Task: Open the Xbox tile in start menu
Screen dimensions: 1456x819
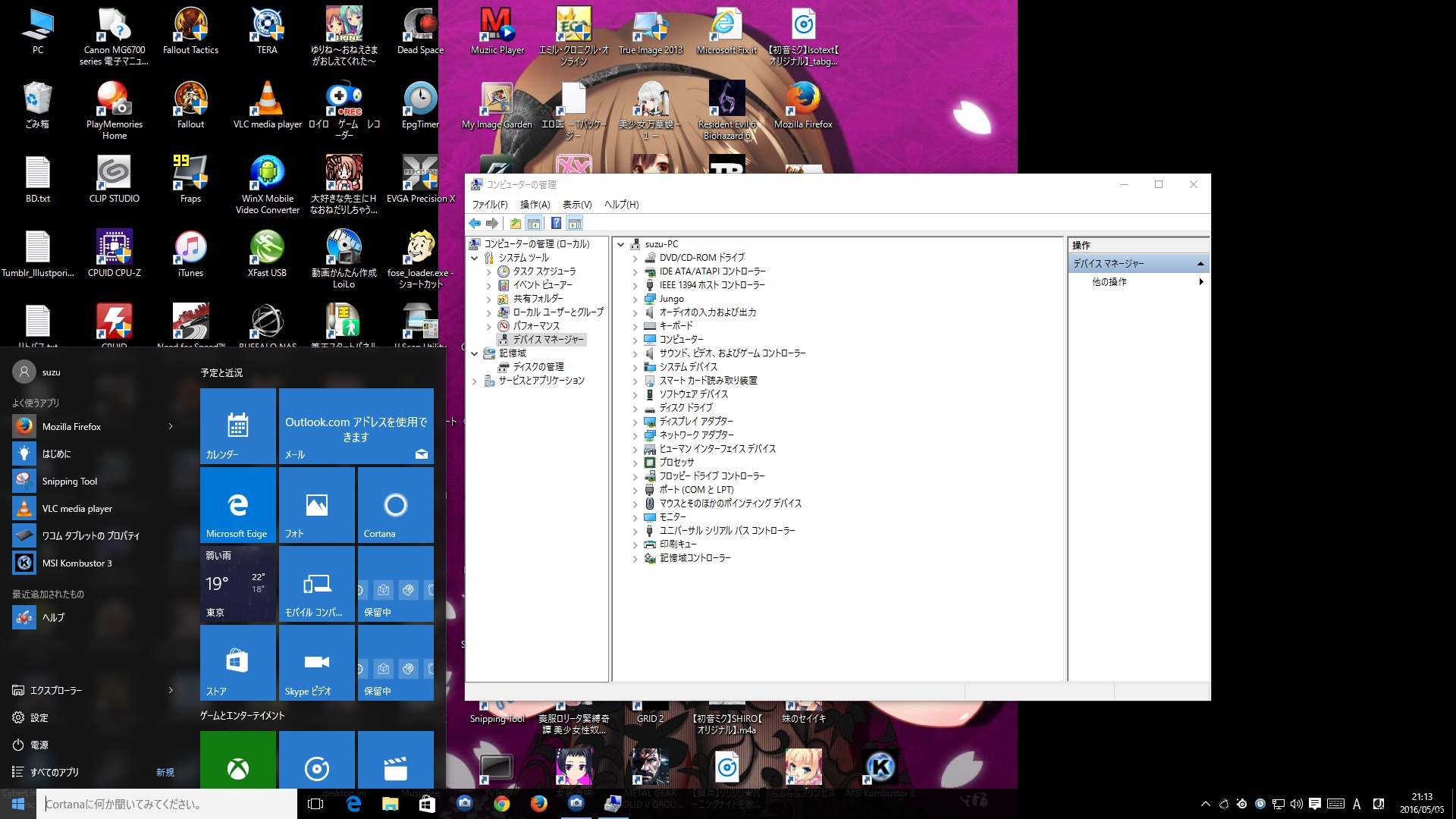Action: (238, 760)
